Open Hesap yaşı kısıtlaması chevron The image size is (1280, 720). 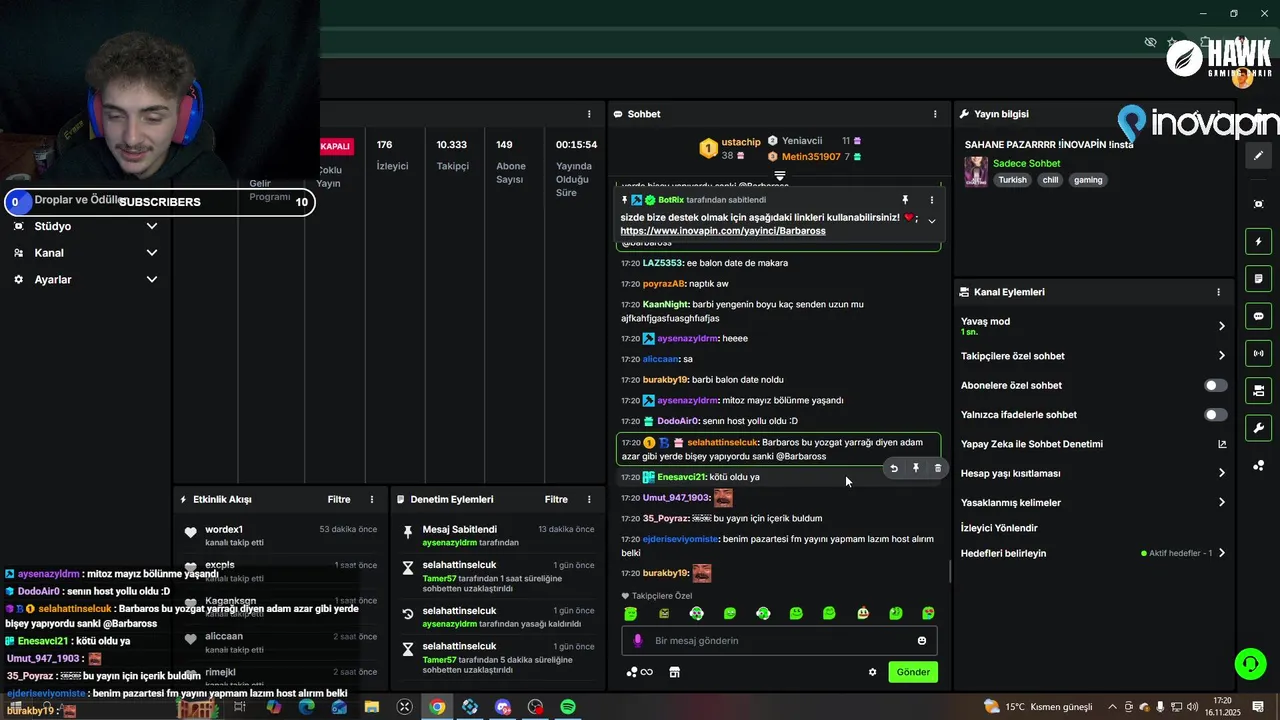point(1221,473)
